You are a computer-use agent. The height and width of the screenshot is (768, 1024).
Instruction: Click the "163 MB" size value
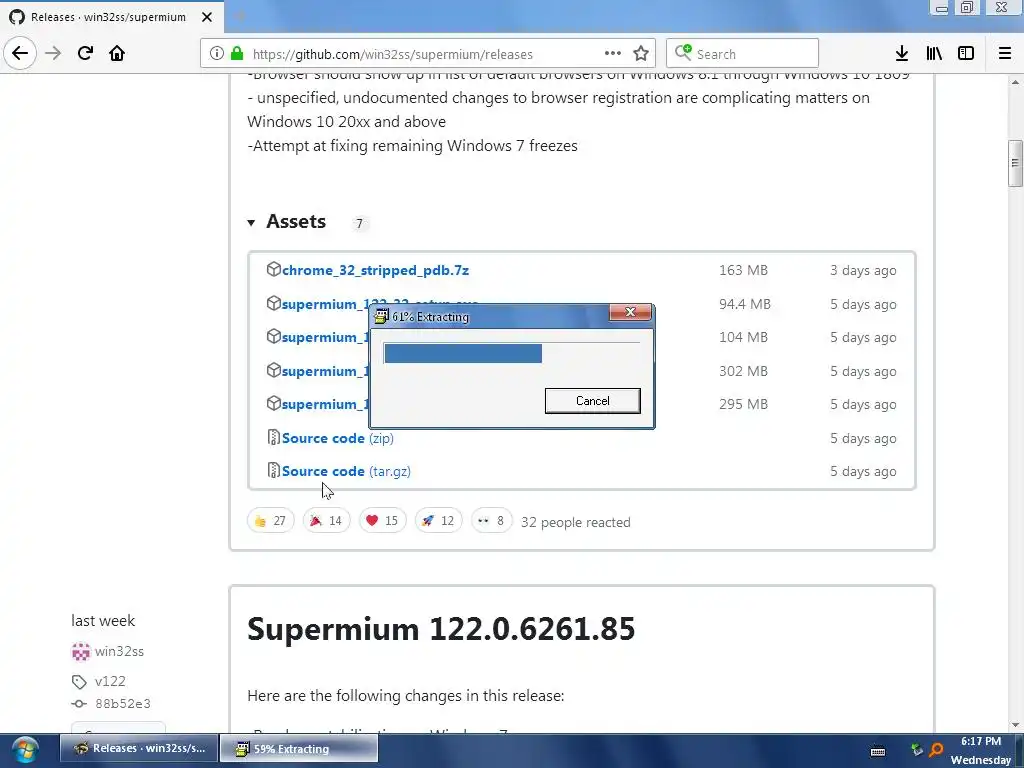743,270
